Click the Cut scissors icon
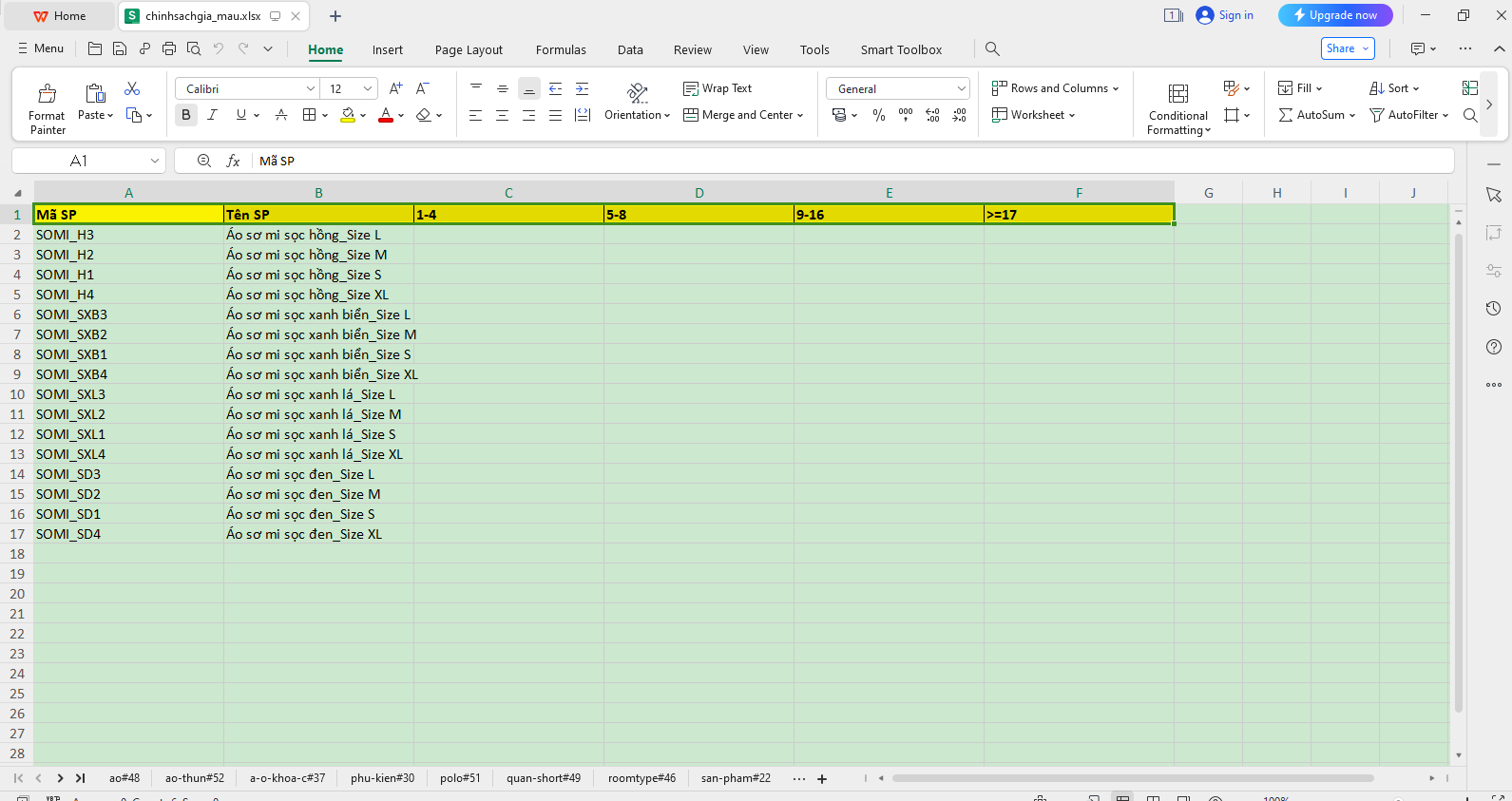Image resolution: width=1512 pixels, height=801 pixels. point(132,88)
